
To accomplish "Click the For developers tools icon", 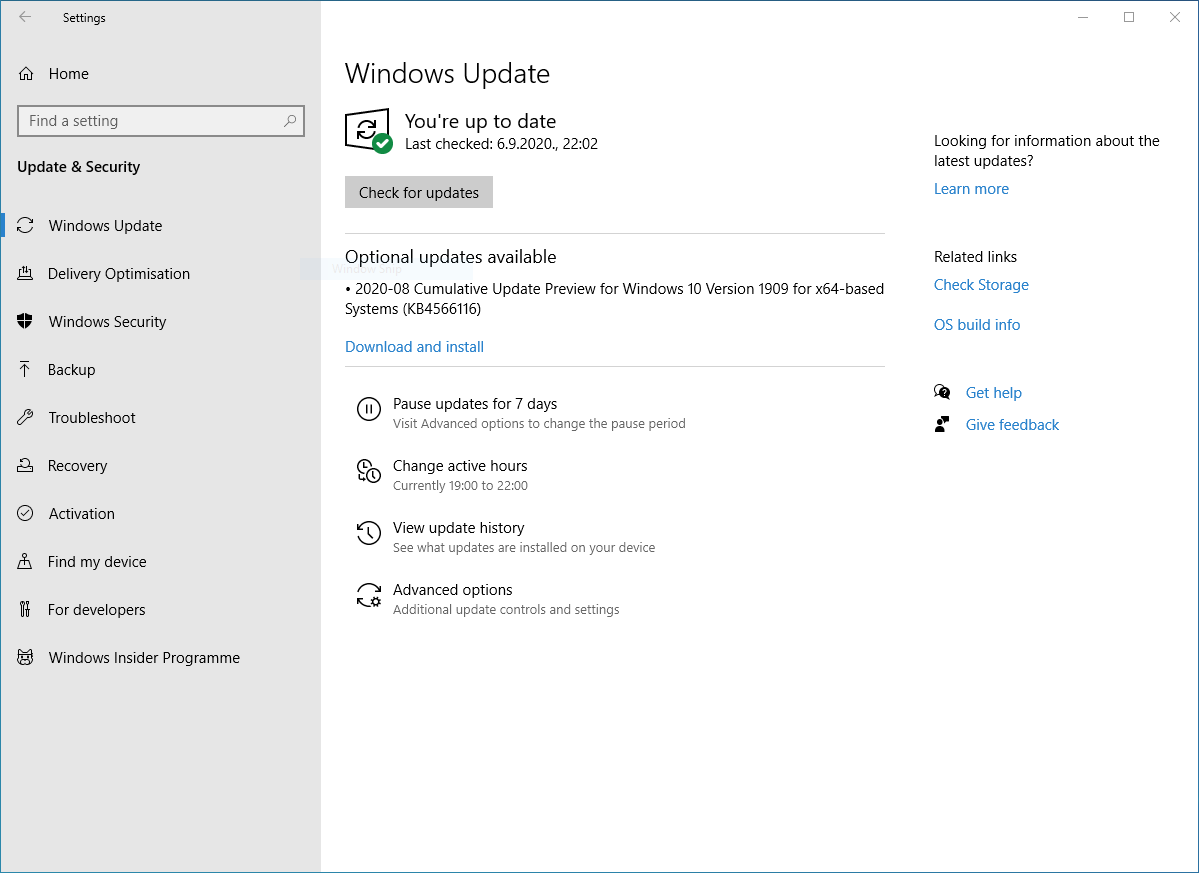I will pos(25,609).
